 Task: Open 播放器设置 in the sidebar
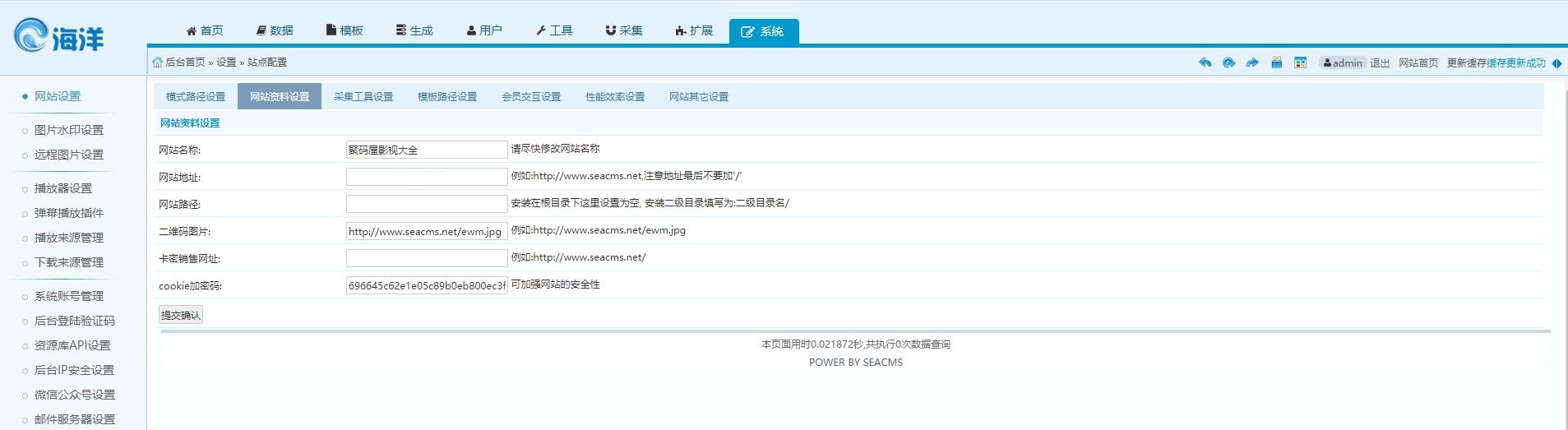click(x=63, y=188)
